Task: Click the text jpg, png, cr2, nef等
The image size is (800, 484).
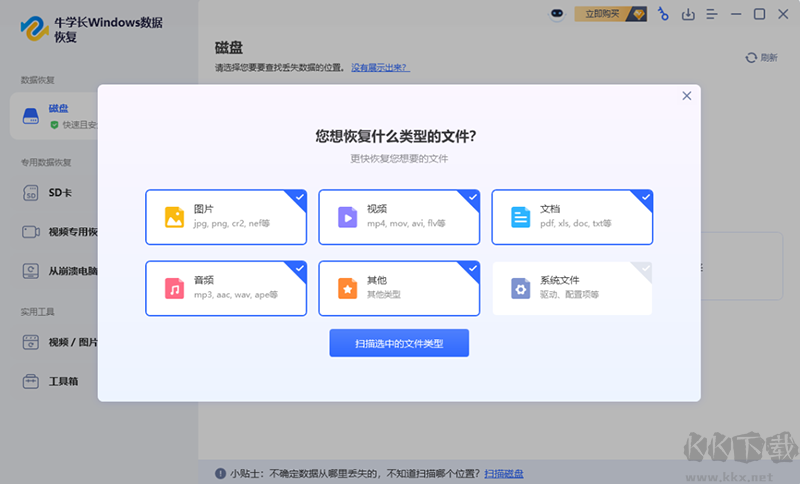Action: click(x=232, y=223)
